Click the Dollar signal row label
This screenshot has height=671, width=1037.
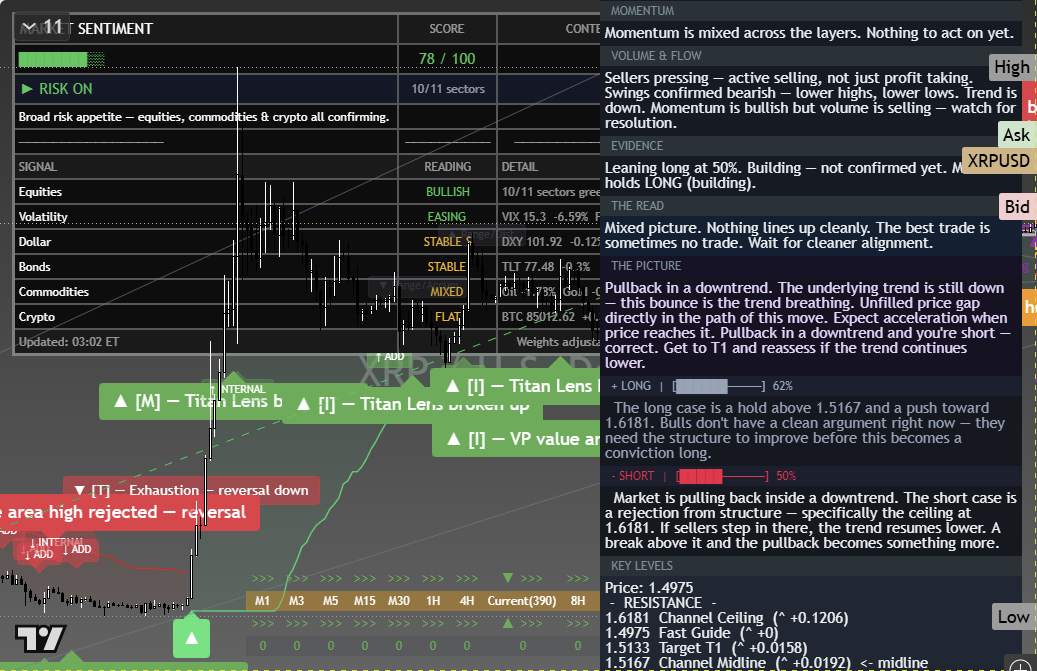click(x=34, y=242)
